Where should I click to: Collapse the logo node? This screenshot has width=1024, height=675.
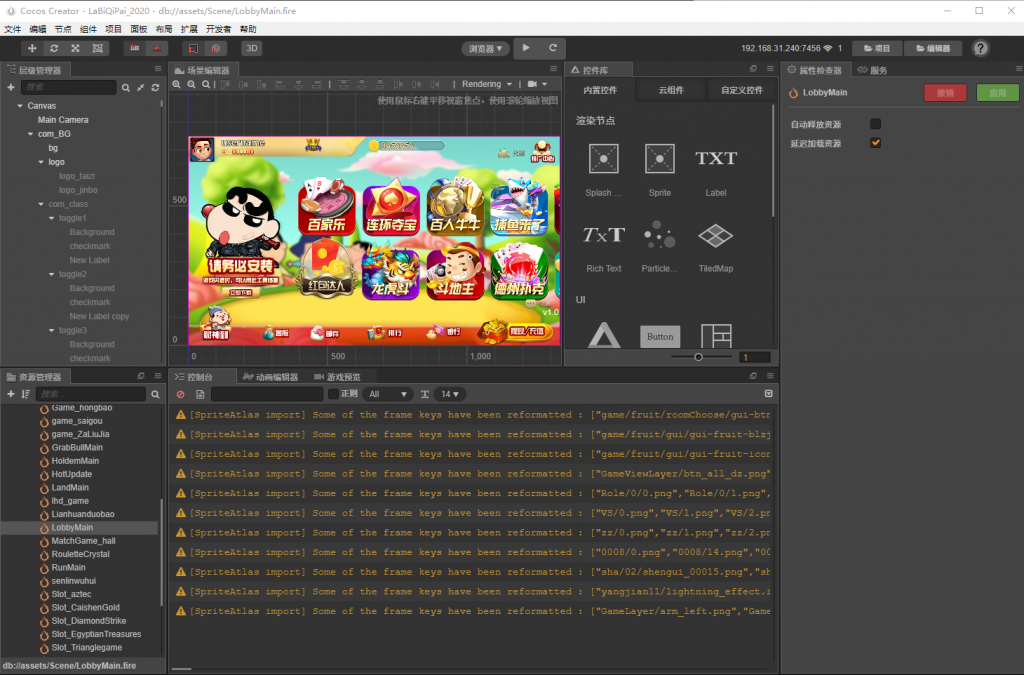40,162
